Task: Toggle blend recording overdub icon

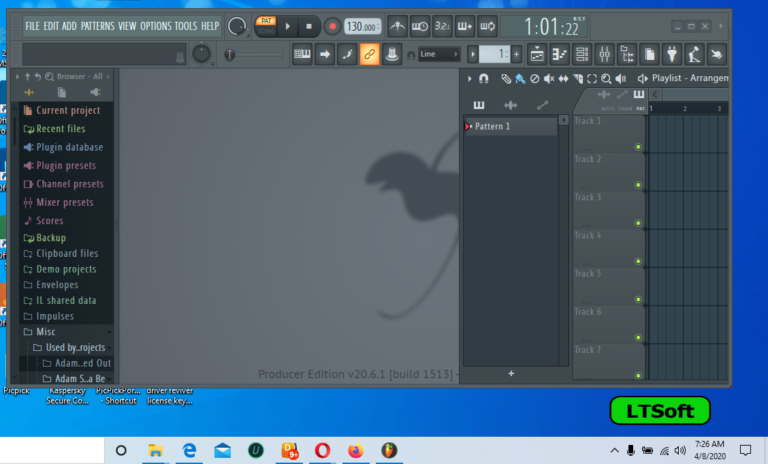Action: (x=465, y=26)
